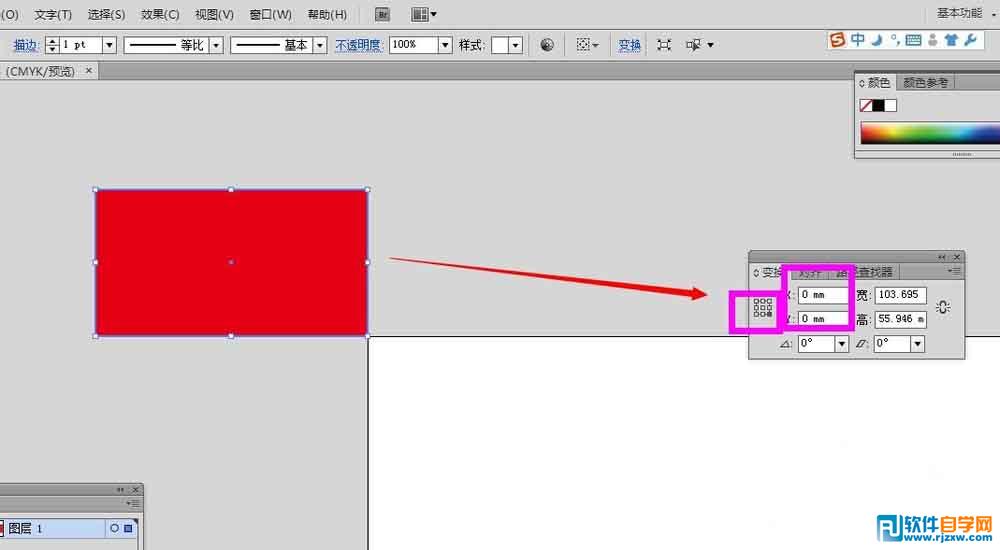Click the 宽 width input field

click(x=900, y=295)
